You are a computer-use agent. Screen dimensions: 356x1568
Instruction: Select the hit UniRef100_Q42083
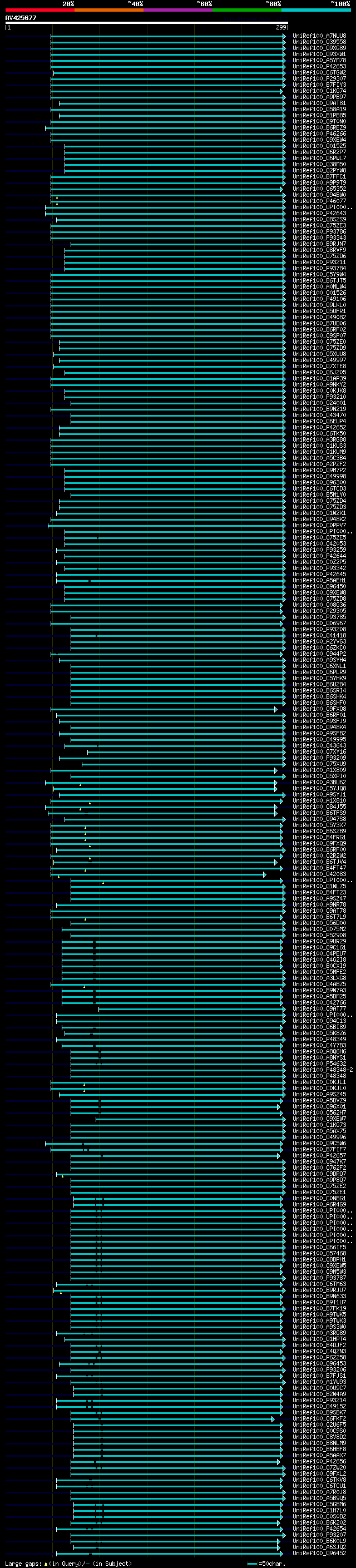click(319, 875)
